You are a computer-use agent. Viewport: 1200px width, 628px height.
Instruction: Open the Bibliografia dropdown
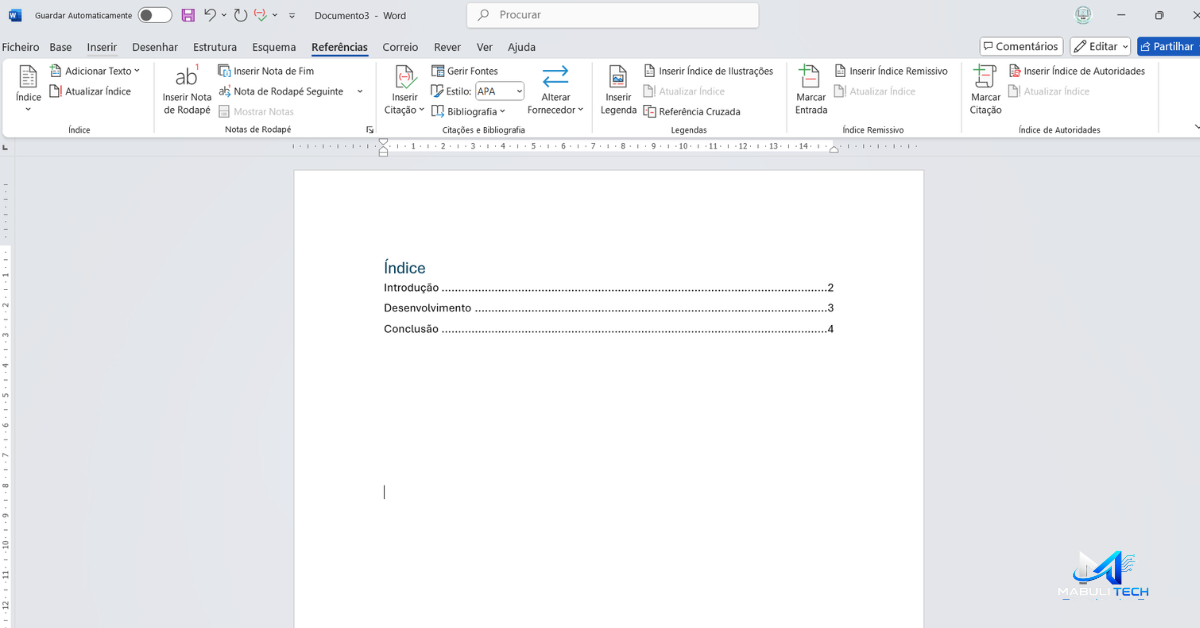[x=469, y=111]
